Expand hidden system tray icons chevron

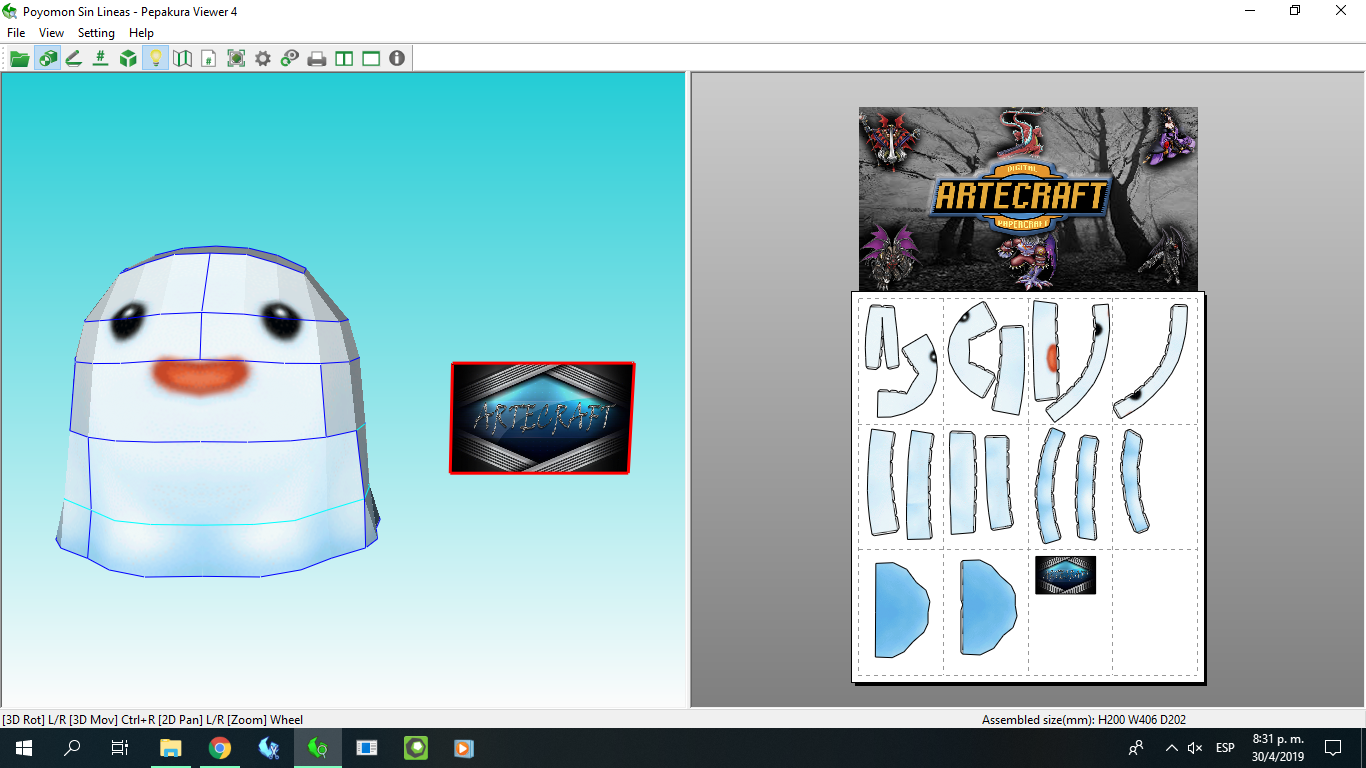(1171, 748)
